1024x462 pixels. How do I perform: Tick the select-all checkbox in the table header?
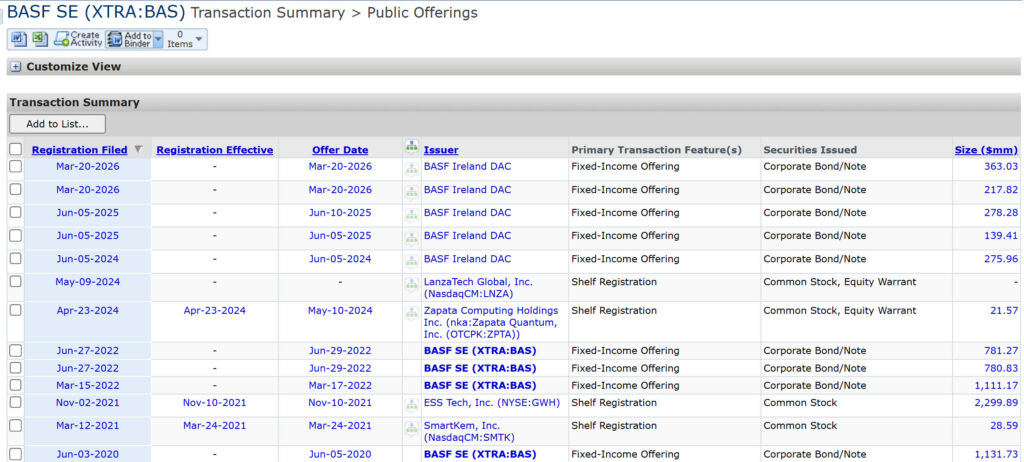click(x=16, y=149)
